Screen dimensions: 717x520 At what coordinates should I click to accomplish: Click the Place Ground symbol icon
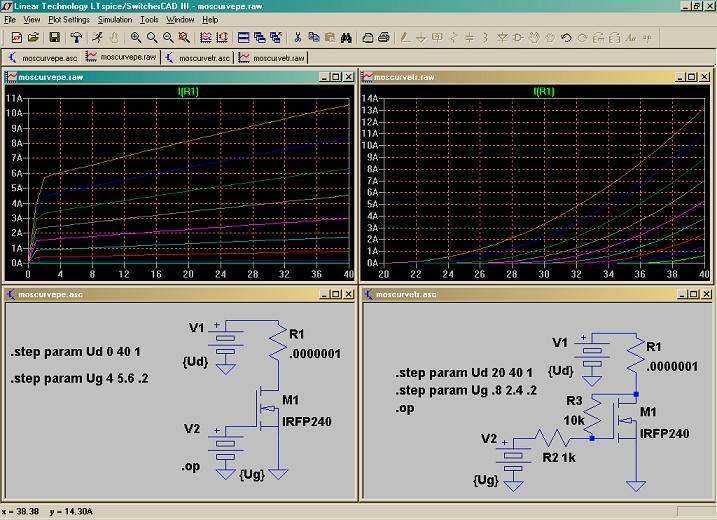[421, 38]
